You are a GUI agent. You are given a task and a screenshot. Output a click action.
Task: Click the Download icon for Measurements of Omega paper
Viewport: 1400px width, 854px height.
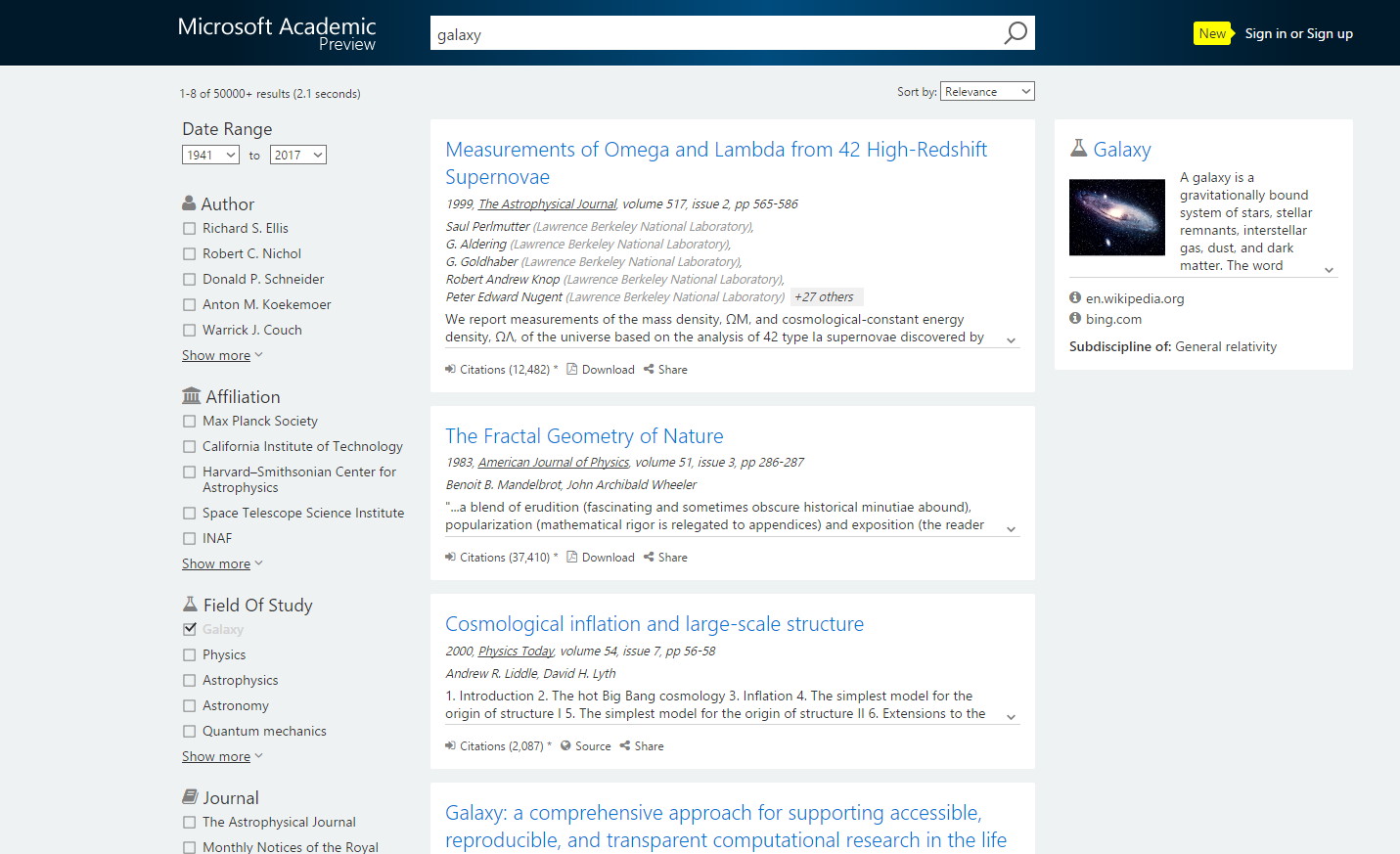coord(572,370)
